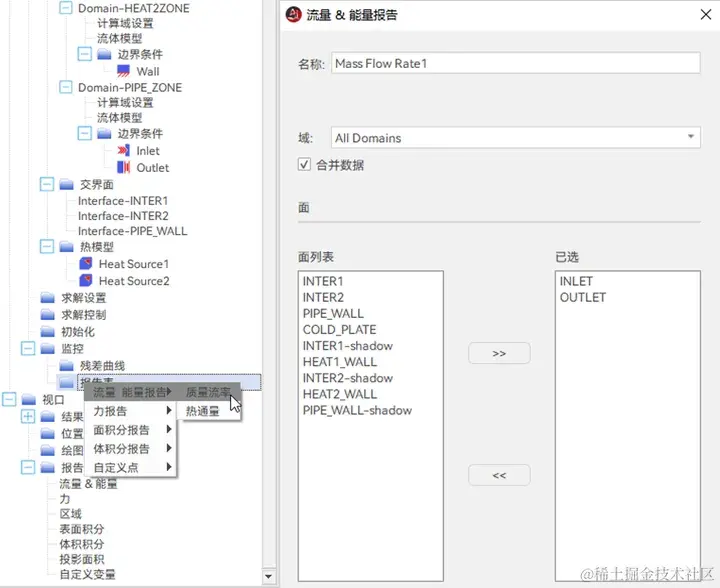
Task: Close the 流量 & 能量报告 dialog
Action: [x=706, y=15]
